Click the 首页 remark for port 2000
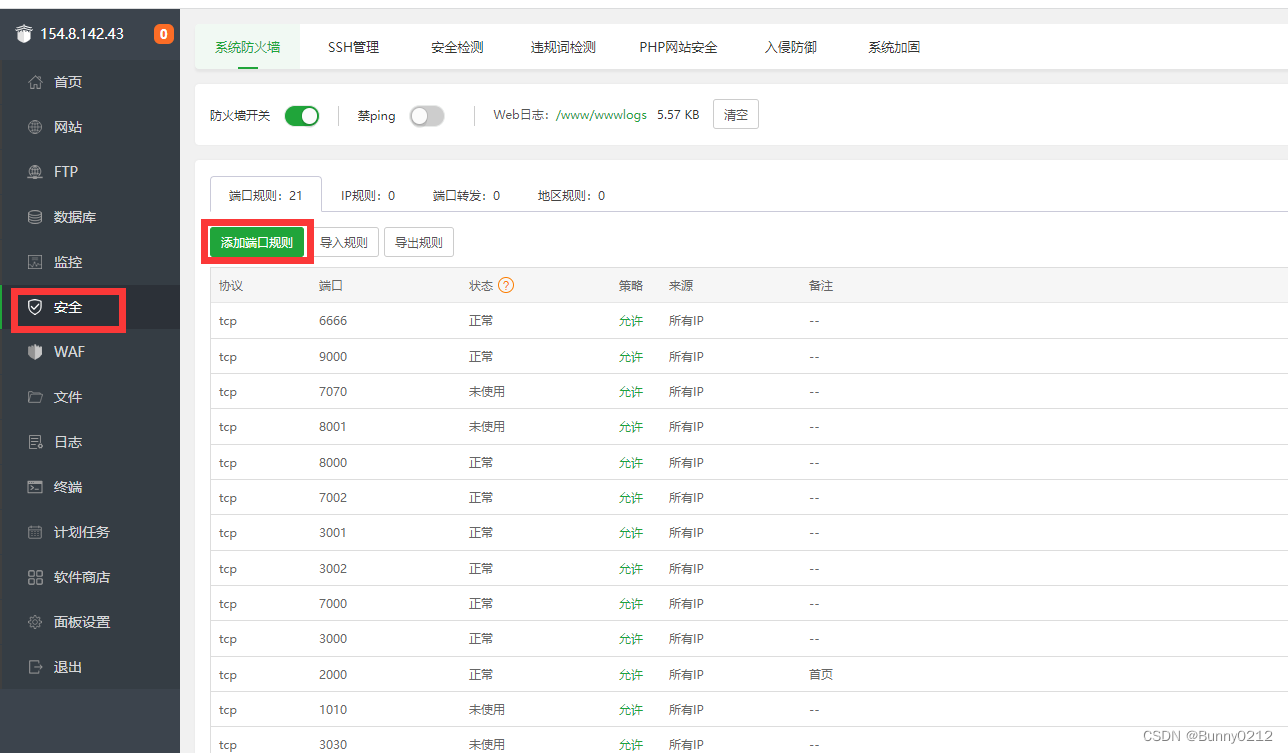Viewport: 1288px width, 753px height. click(x=821, y=675)
